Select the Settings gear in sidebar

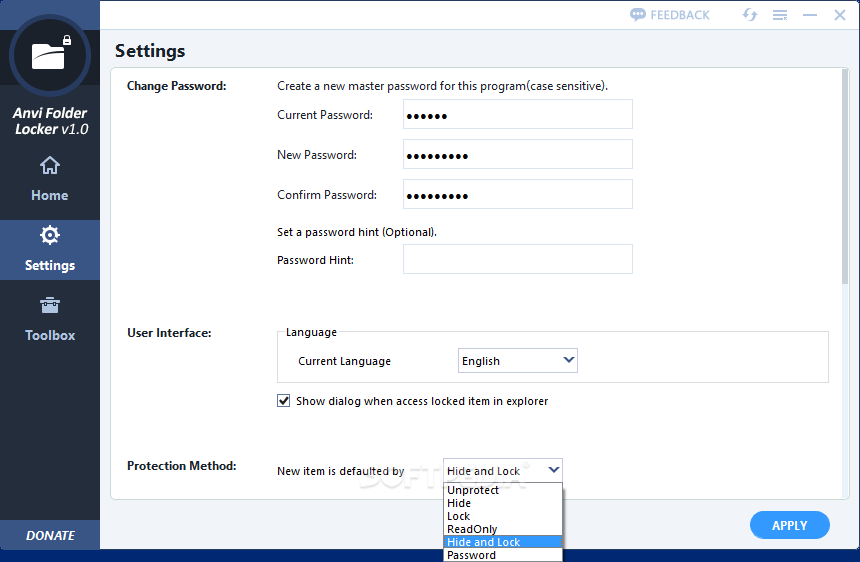[50, 236]
